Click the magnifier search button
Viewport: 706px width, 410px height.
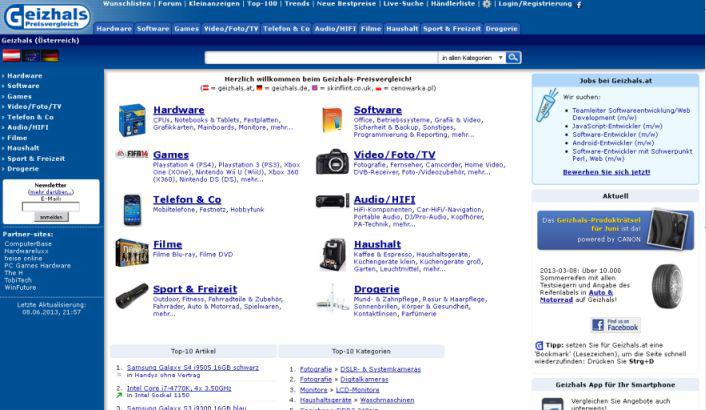[513, 58]
